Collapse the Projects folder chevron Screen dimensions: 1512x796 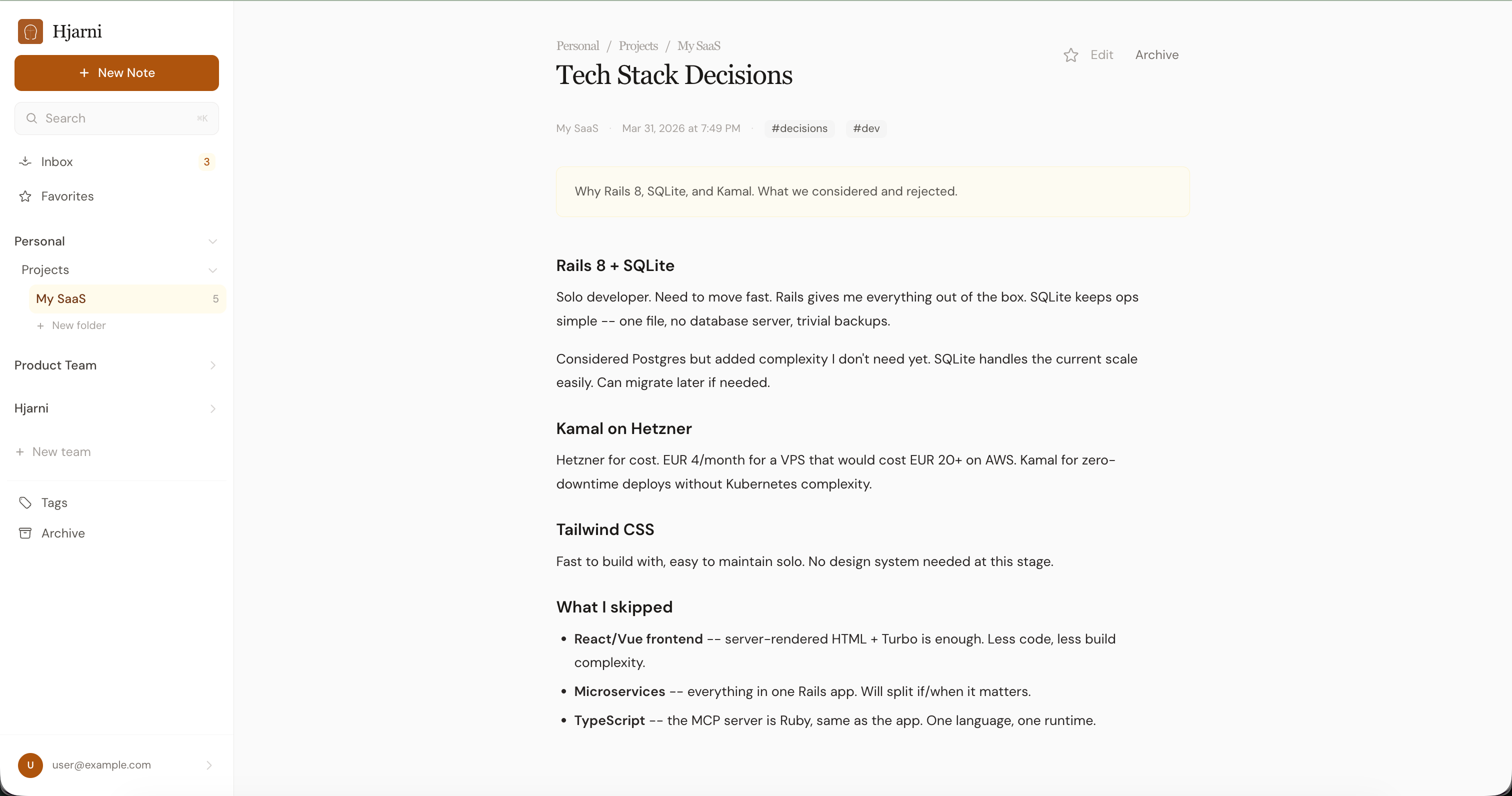pos(212,270)
